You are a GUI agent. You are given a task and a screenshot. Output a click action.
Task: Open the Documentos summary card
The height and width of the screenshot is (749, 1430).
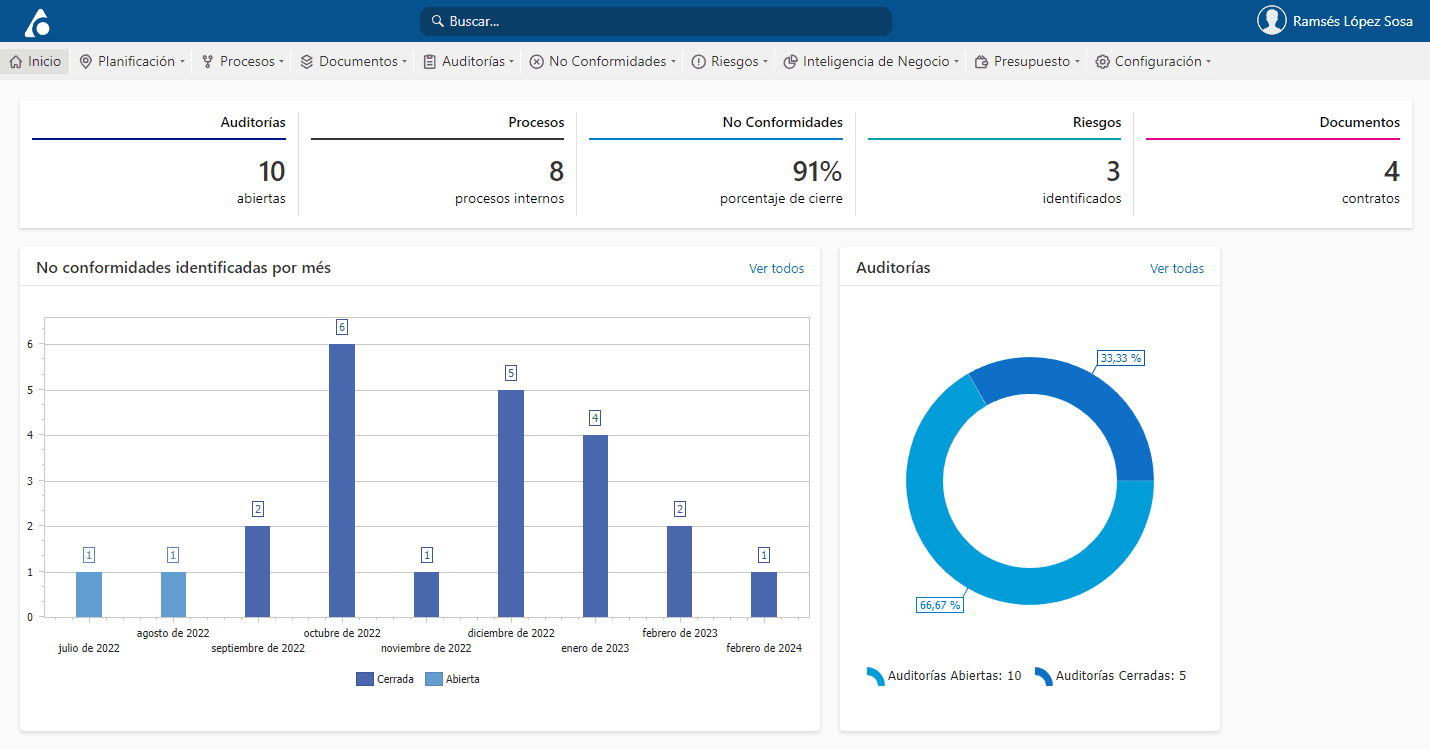(x=1273, y=163)
